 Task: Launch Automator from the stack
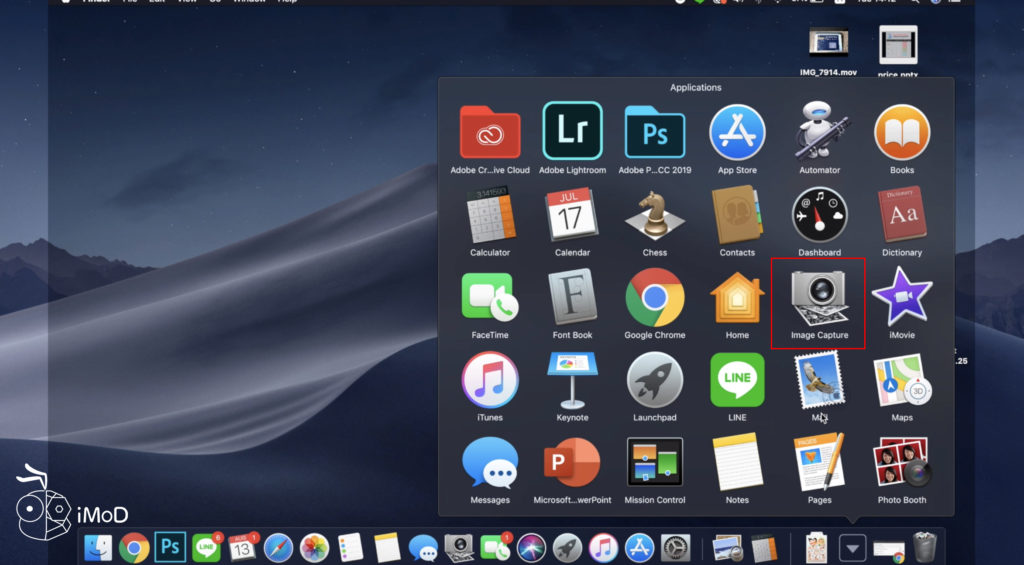[x=819, y=131]
